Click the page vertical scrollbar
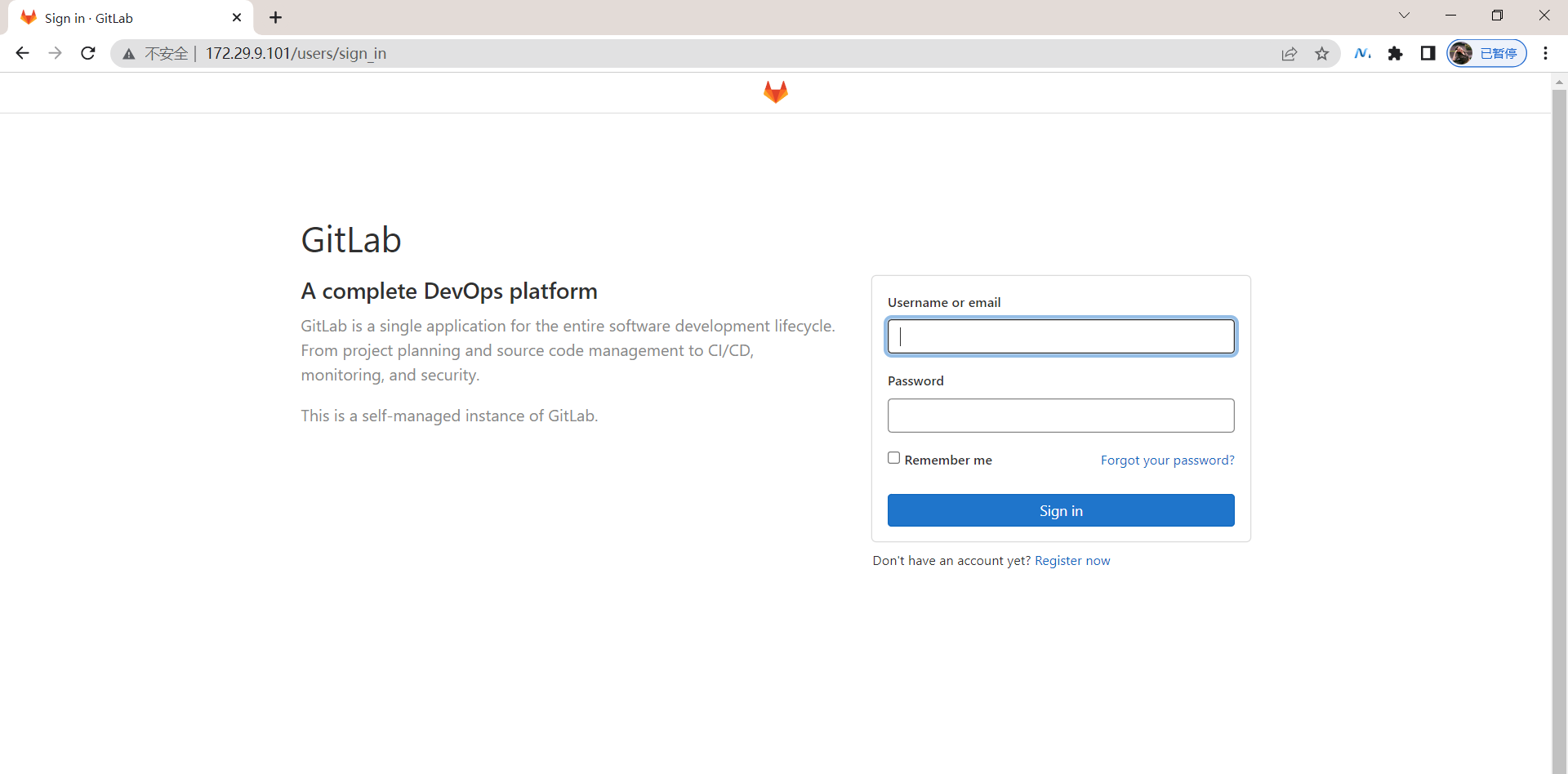Viewport: 1568px width, 774px height. [x=1559, y=431]
